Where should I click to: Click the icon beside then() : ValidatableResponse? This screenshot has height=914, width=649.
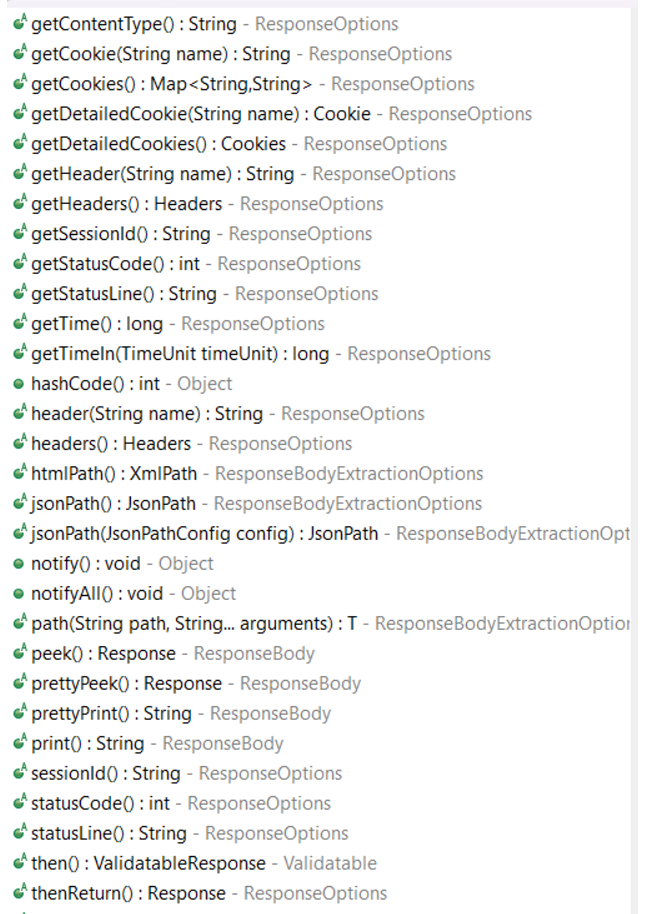coord(20,862)
